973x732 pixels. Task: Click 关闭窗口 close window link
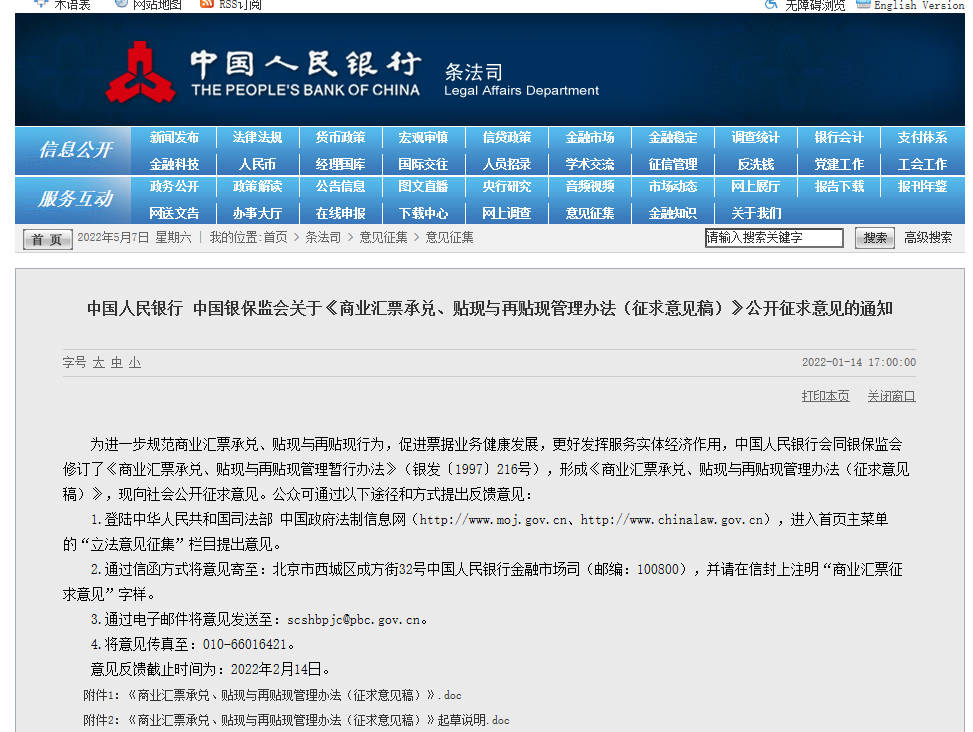(891, 396)
